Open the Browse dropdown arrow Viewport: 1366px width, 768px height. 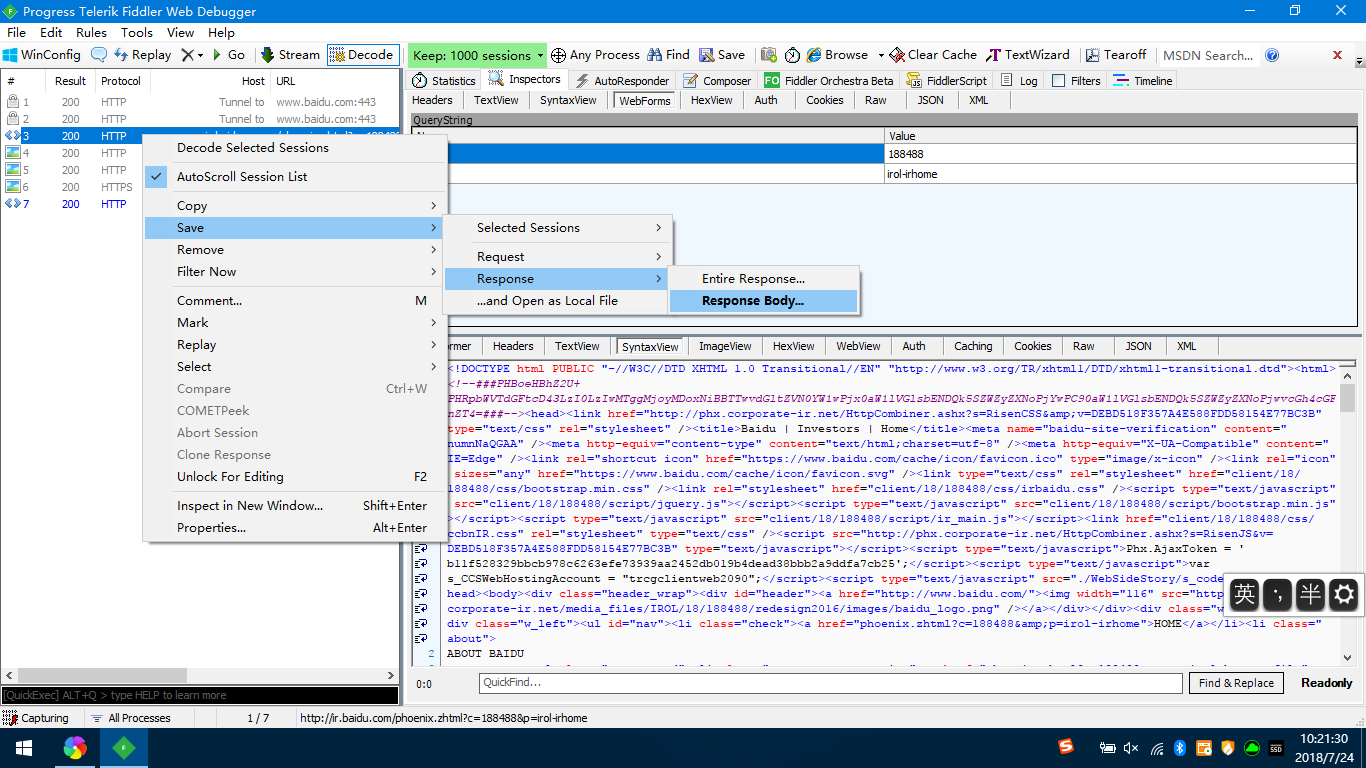tap(881, 55)
